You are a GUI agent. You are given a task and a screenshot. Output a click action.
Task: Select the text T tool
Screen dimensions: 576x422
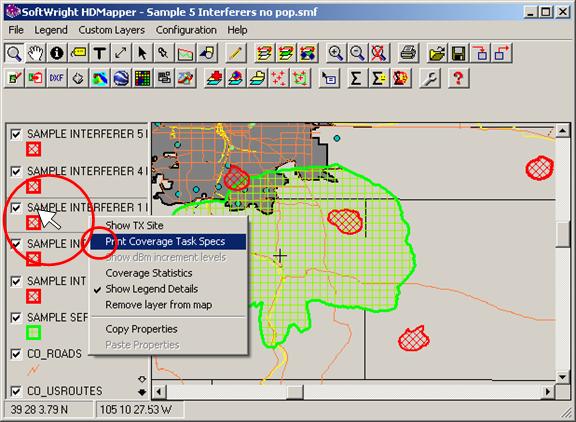[99, 53]
